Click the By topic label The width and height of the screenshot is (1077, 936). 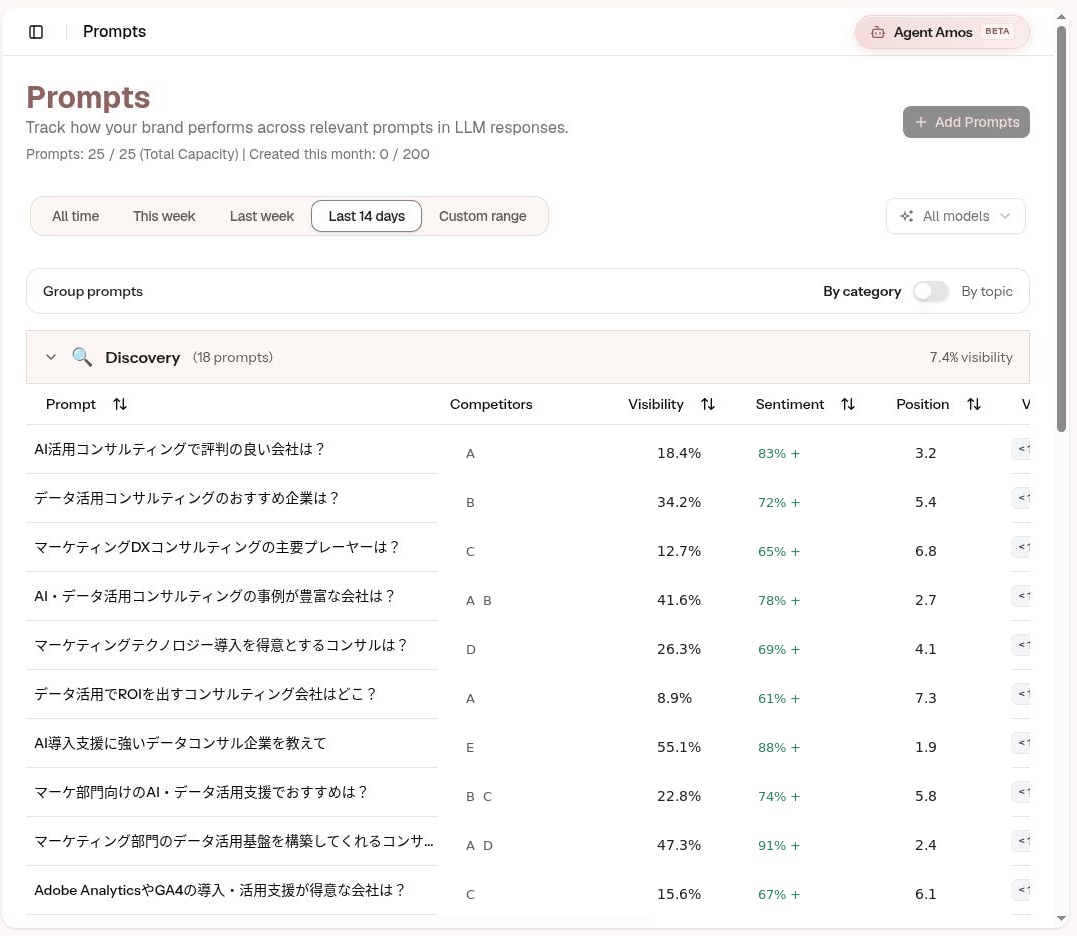coord(987,291)
